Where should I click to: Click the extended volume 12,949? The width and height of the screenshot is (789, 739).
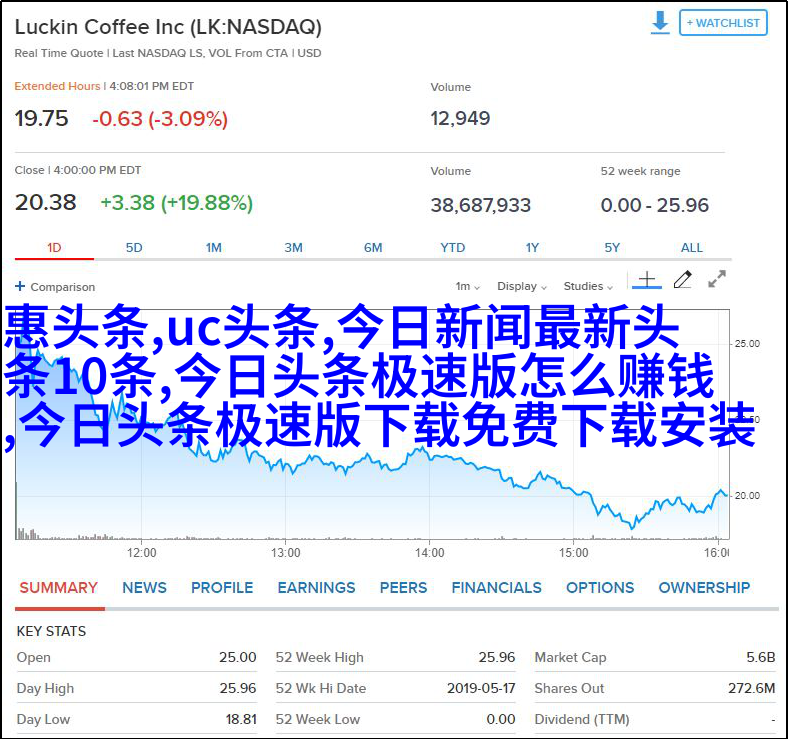(460, 119)
